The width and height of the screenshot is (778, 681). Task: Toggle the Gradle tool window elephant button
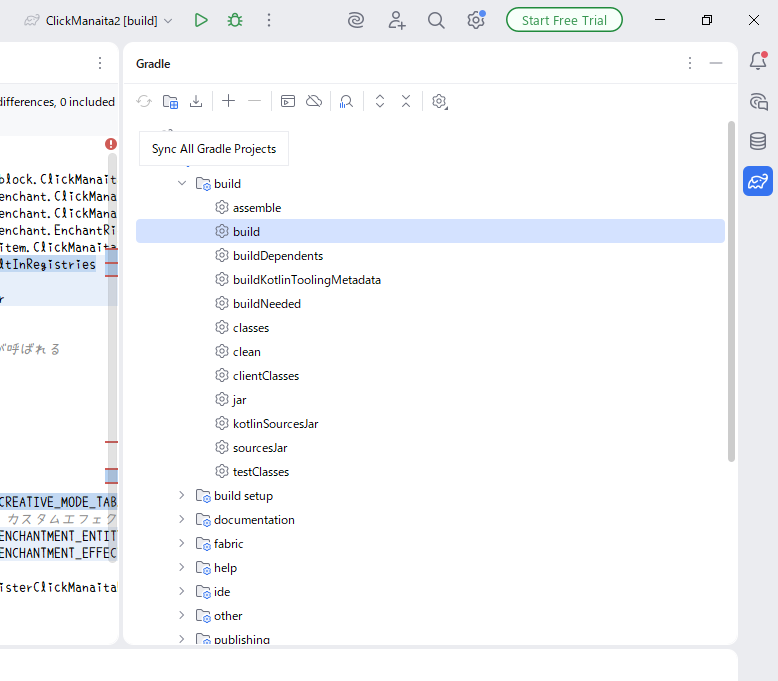(758, 181)
